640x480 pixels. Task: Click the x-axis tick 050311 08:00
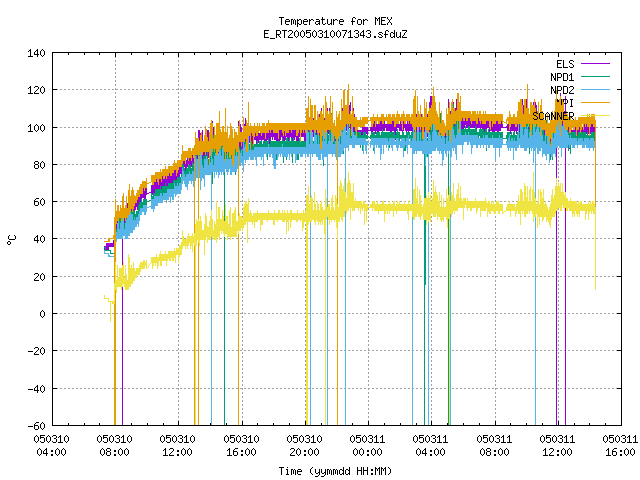point(494,446)
